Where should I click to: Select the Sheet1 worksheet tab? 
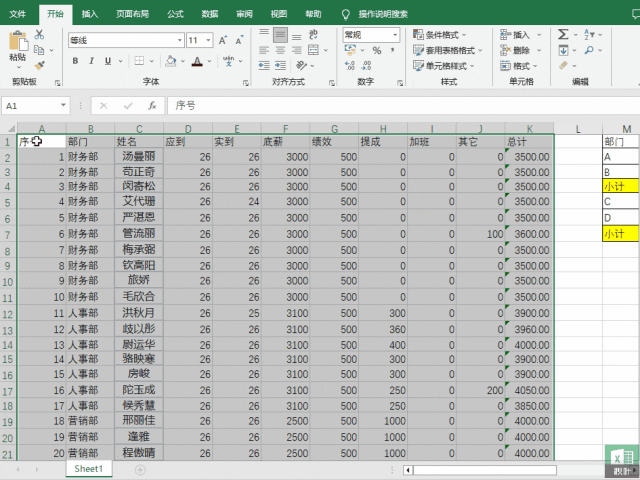(89, 469)
